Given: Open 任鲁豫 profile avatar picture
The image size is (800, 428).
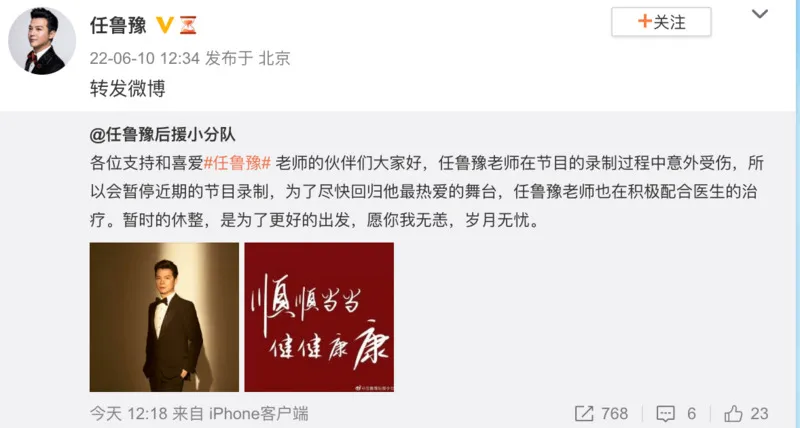Looking at the screenshot, I should 42,41.
